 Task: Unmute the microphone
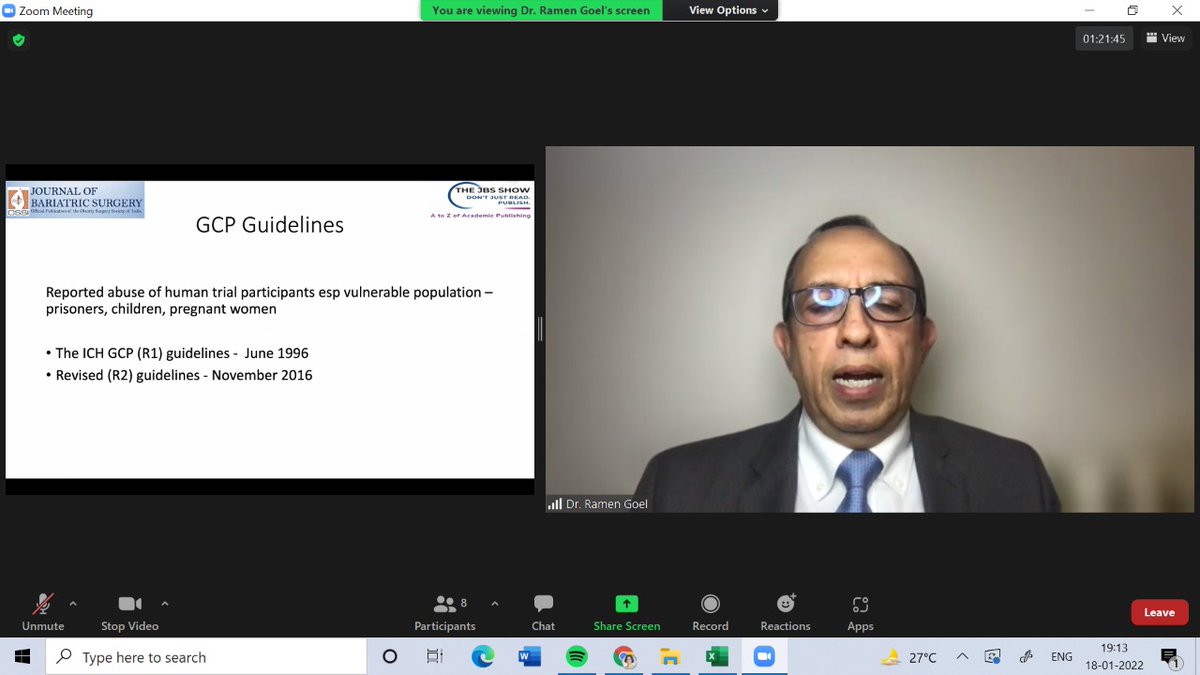pos(43,611)
